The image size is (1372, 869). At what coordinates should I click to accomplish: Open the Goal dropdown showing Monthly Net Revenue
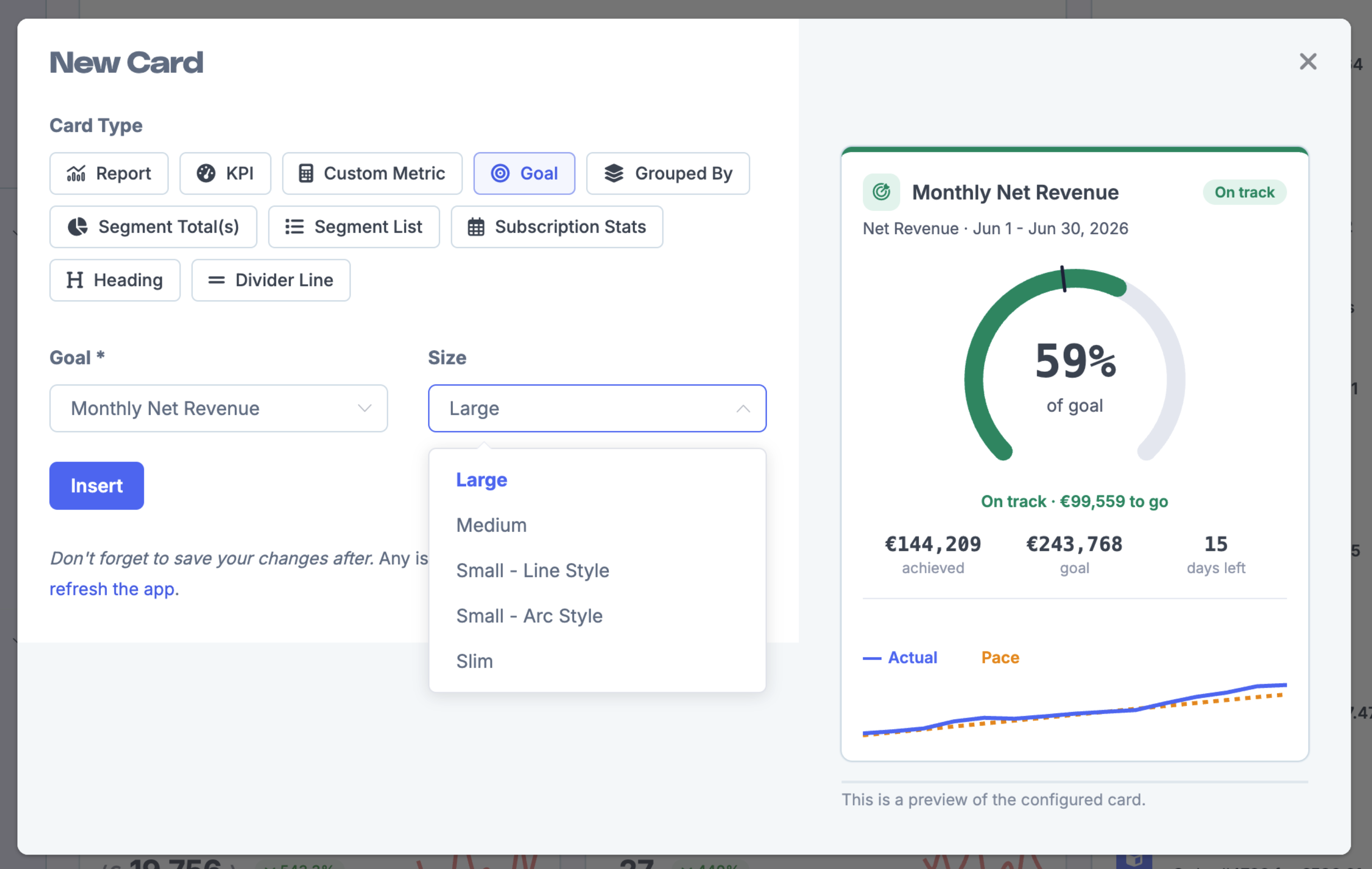(x=218, y=408)
